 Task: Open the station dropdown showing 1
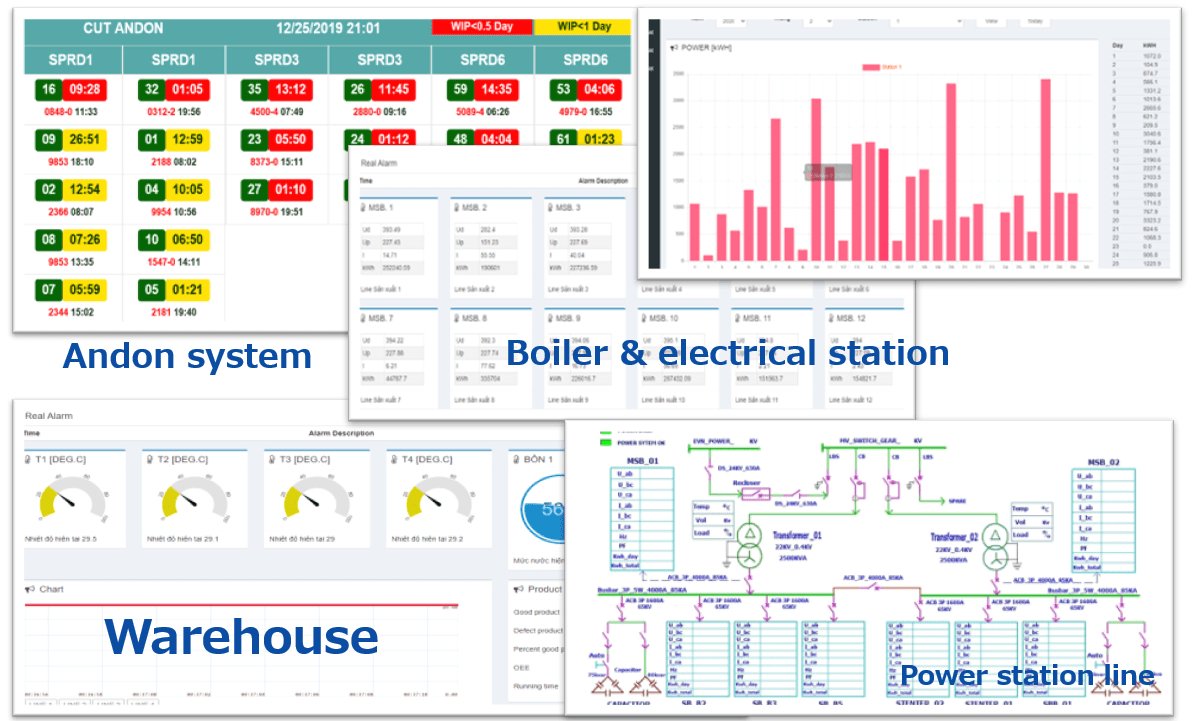[x=928, y=21]
